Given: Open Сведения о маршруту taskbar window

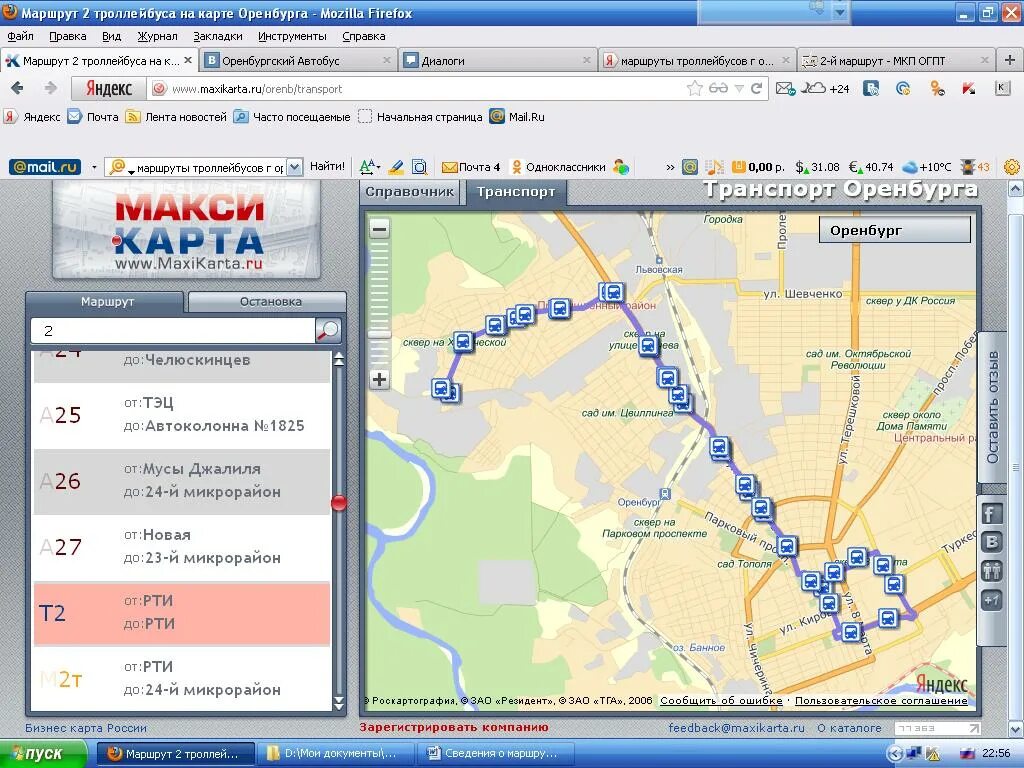Looking at the screenshot, I should [496, 754].
